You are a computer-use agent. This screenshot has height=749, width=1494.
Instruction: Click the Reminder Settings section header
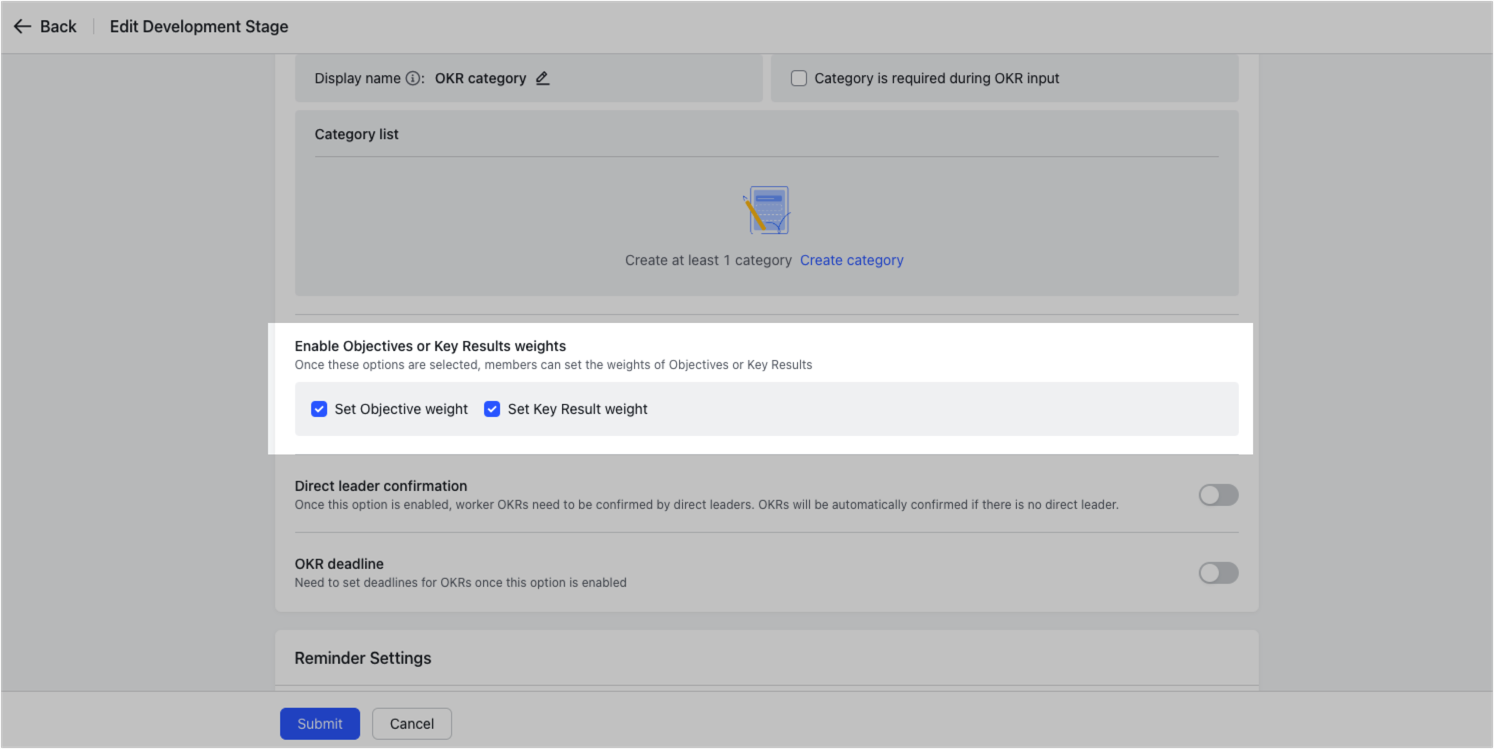(362, 658)
